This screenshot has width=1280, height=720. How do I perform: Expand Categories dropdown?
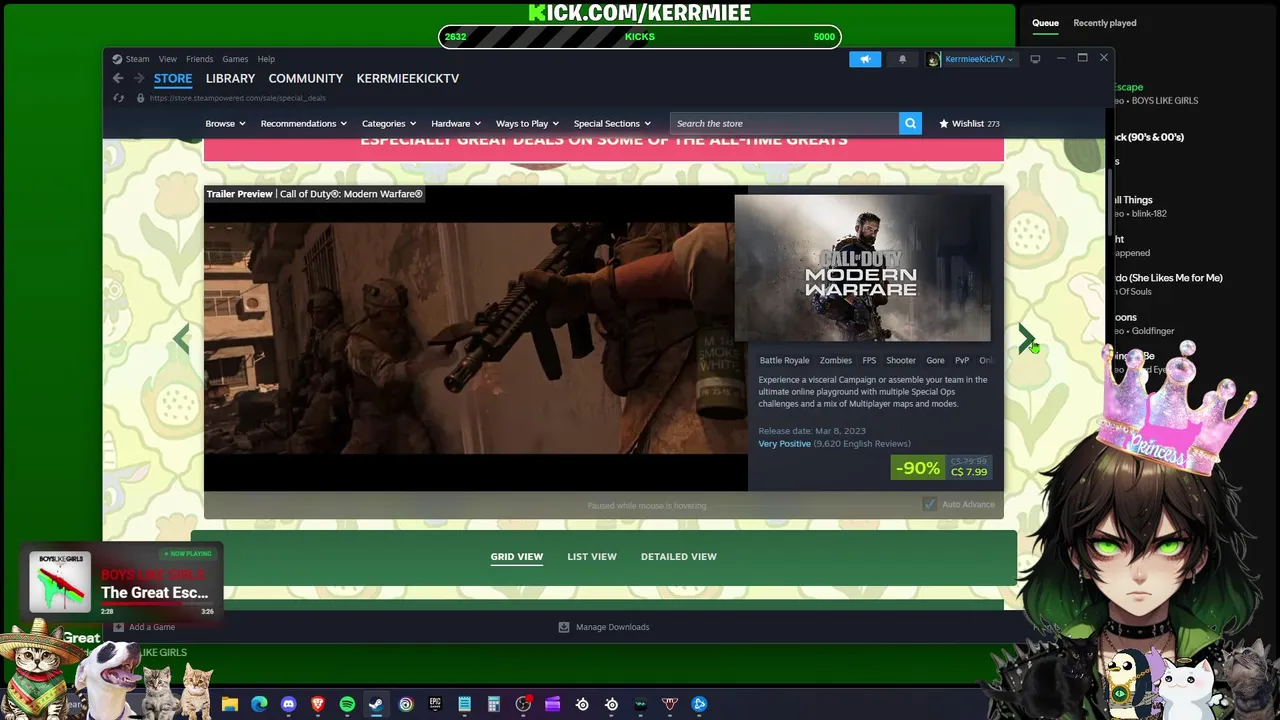coord(389,123)
